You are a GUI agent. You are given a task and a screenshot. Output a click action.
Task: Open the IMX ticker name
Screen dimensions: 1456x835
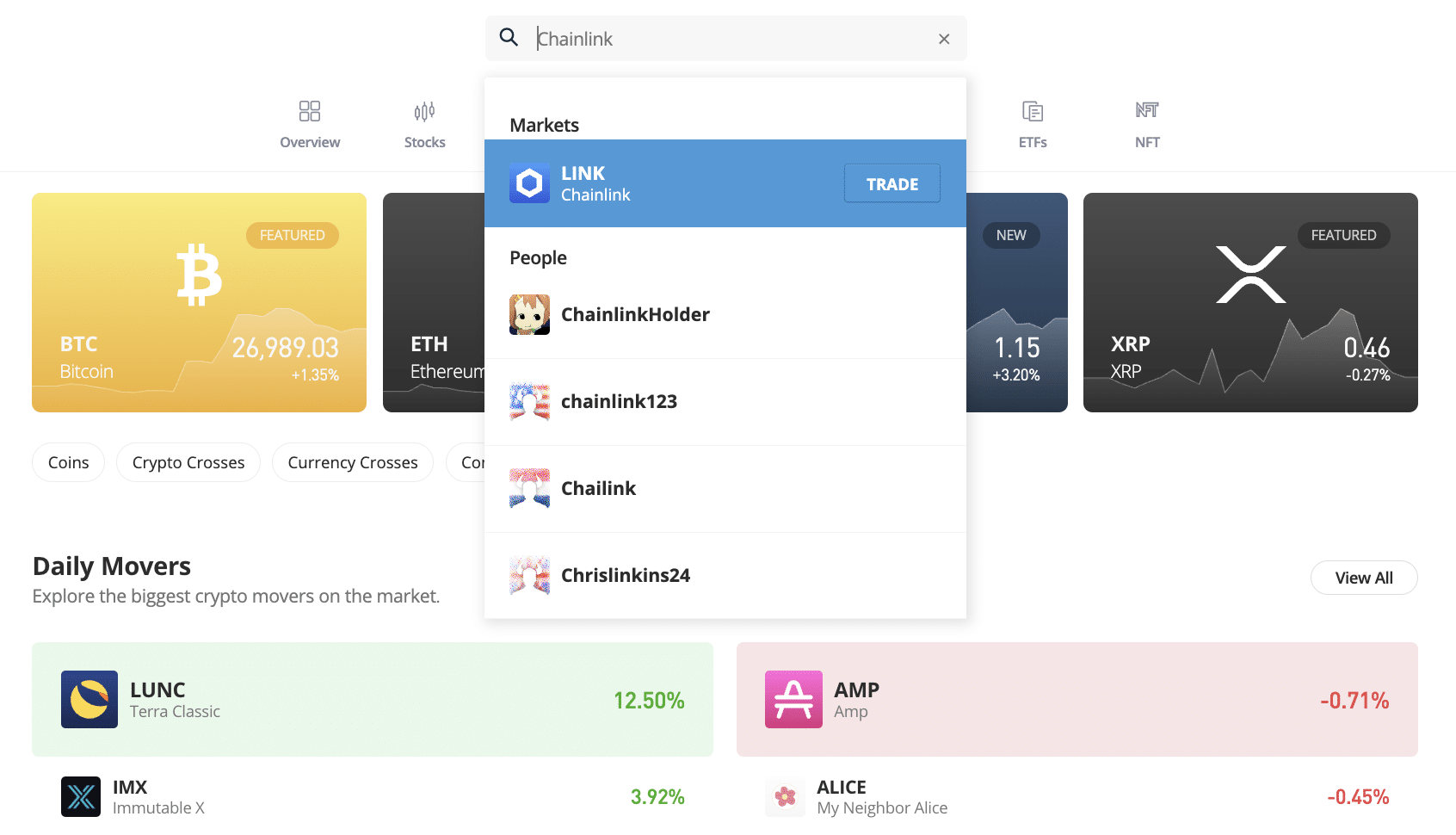[x=130, y=787]
